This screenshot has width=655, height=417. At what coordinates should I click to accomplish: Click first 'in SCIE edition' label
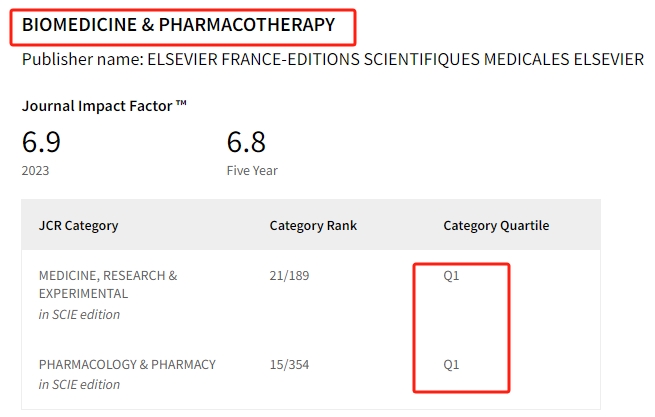click(79, 314)
